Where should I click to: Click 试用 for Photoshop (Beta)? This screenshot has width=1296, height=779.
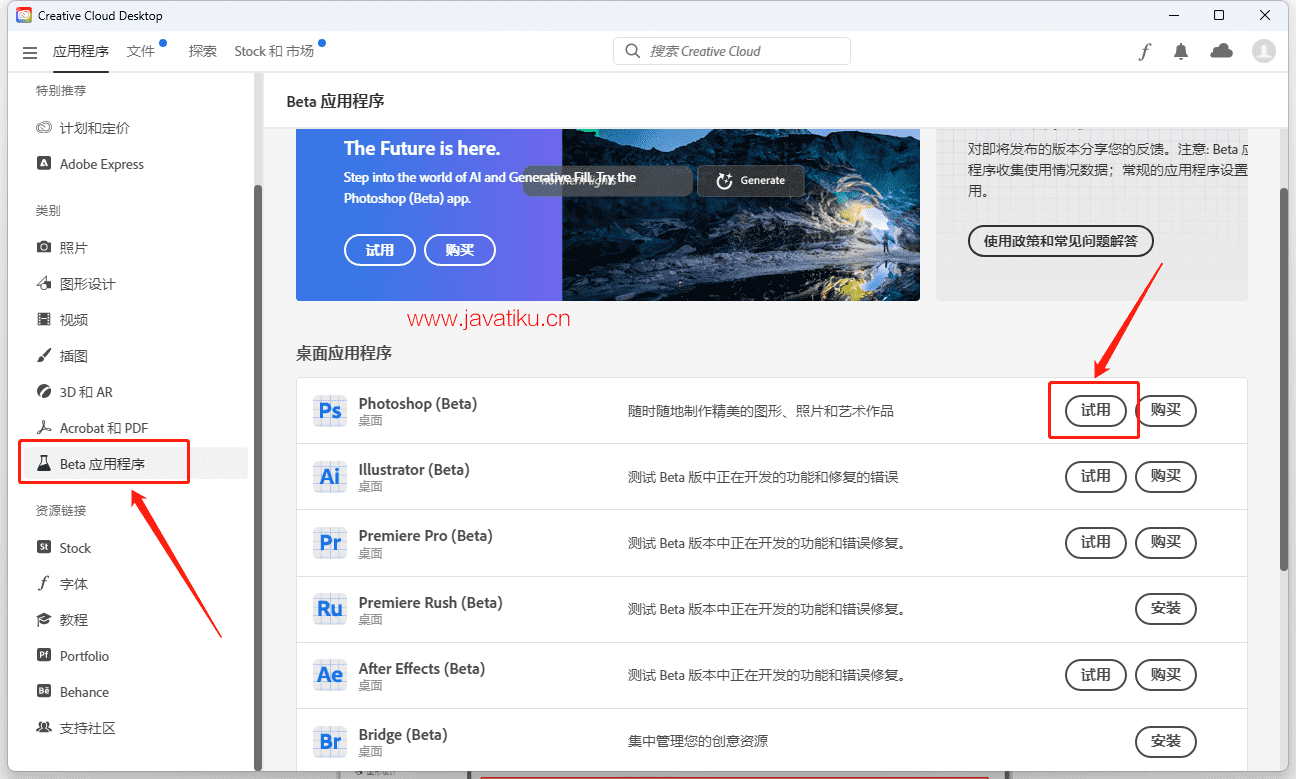[1096, 410]
